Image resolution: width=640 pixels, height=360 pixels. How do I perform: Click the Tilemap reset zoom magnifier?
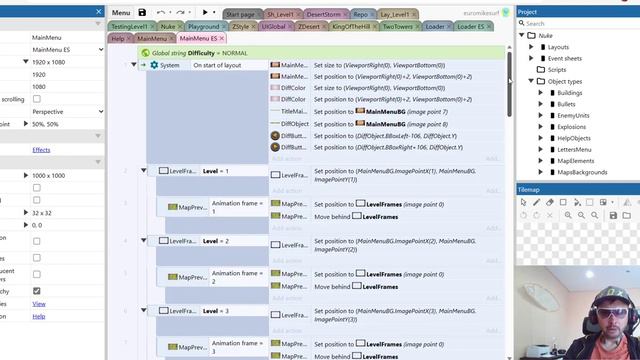[595, 215]
